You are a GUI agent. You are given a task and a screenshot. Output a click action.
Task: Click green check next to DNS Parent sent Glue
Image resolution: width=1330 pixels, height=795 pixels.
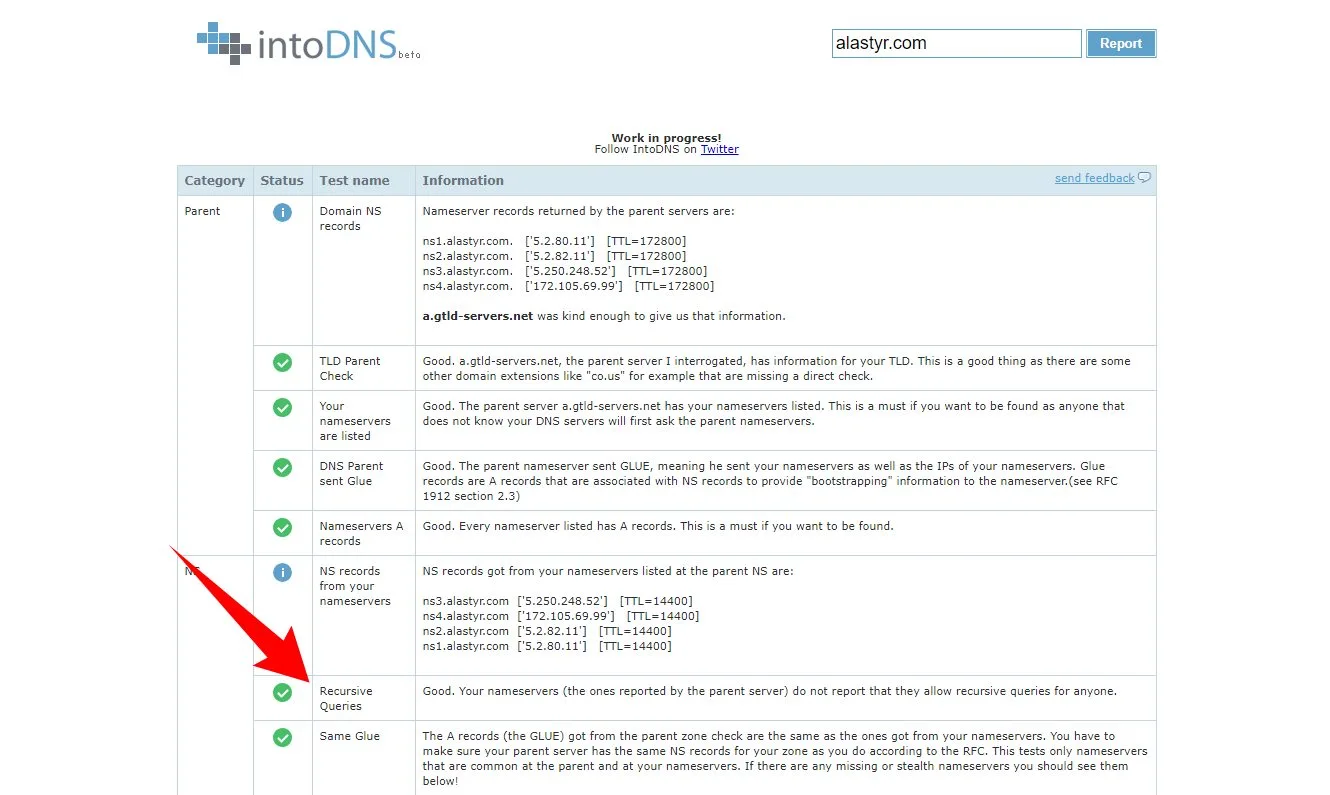(282, 467)
